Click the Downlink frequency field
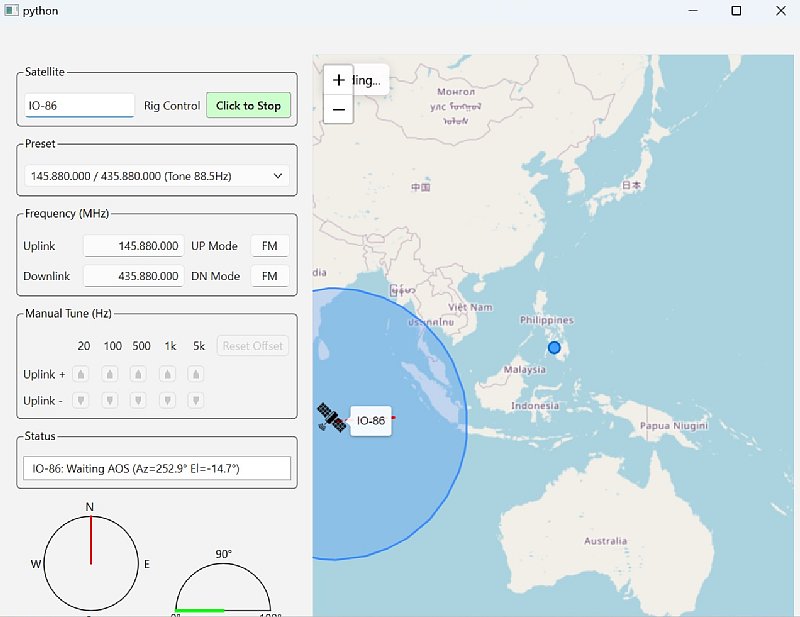Image resolution: width=800 pixels, height=617 pixels. [133, 276]
